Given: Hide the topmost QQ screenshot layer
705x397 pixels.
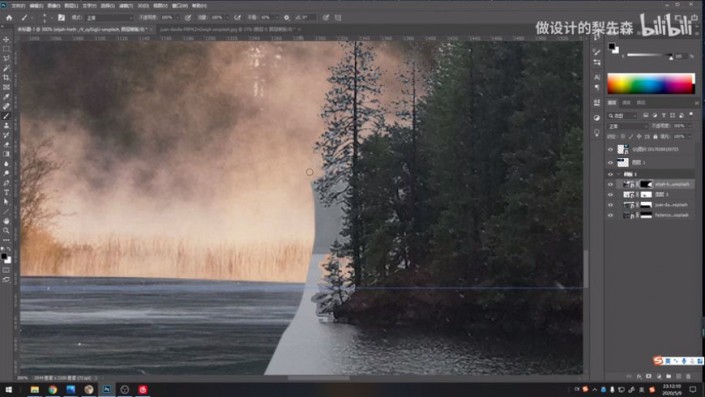Looking at the screenshot, I should pyautogui.click(x=610, y=149).
